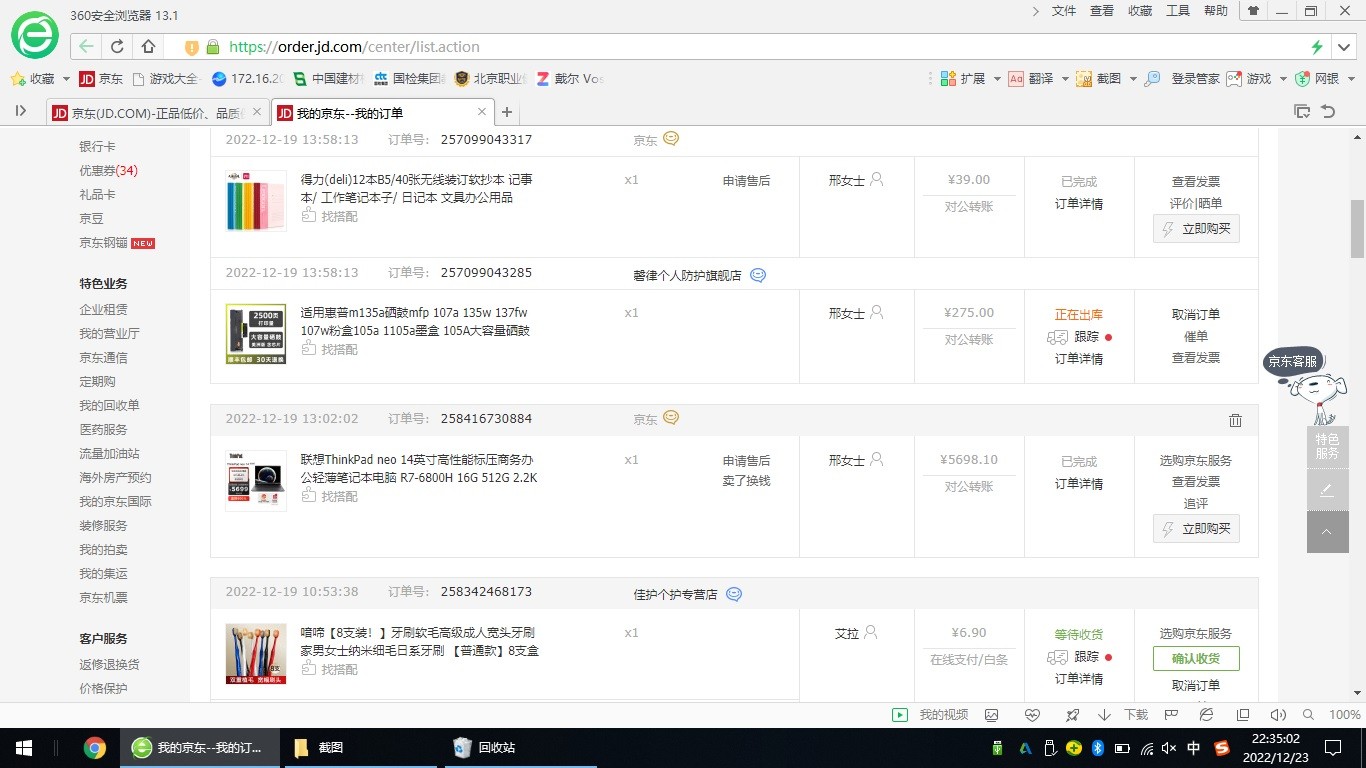Click the 卖了换钱 link for ThinkPad order
Image resolution: width=1366 pixels, height=768 pixels.
pyautogui.click(x=747, y=481)
